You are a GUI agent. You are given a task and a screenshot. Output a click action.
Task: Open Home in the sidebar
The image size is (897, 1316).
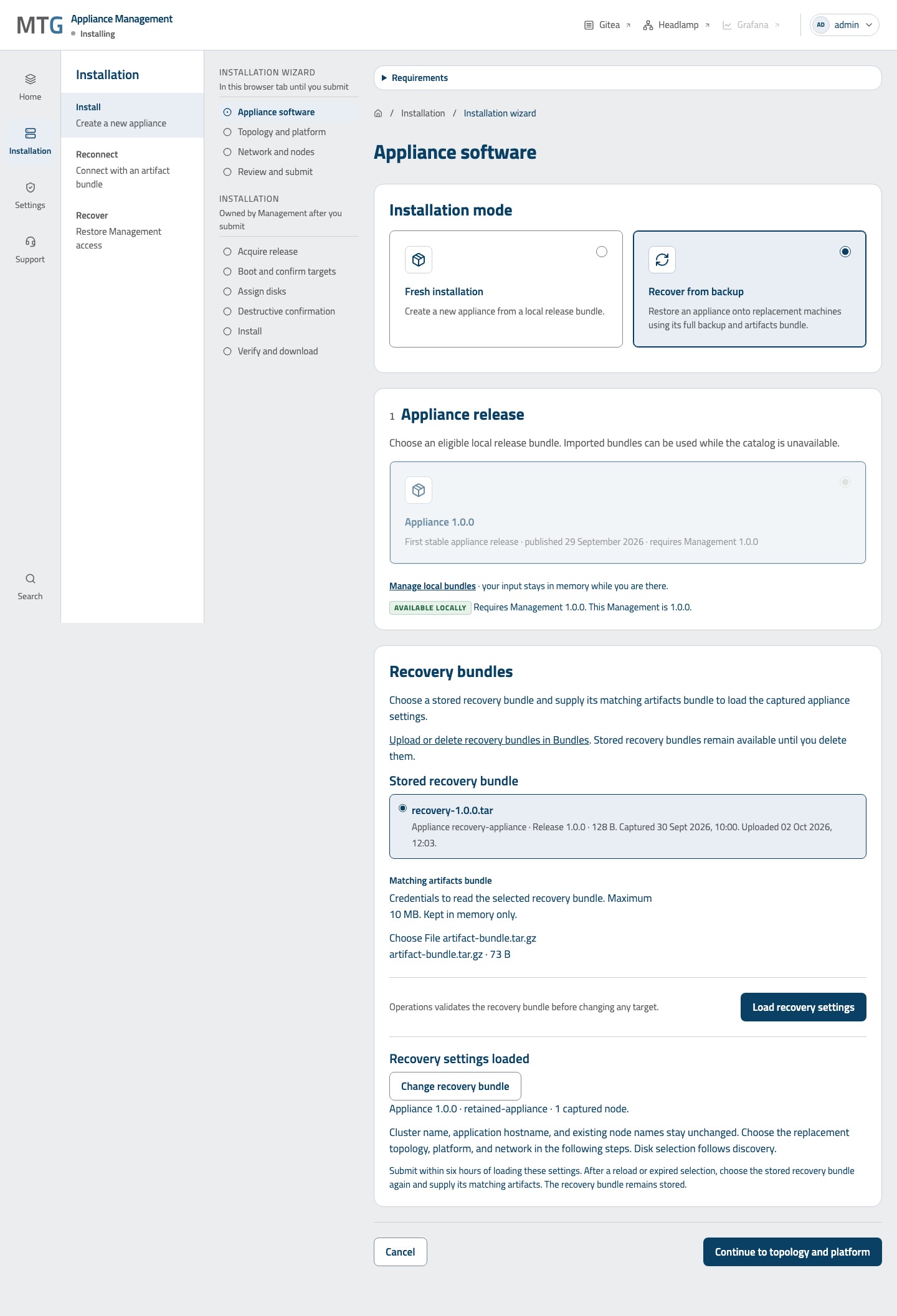pyautogui.click(x=30, y=87)
